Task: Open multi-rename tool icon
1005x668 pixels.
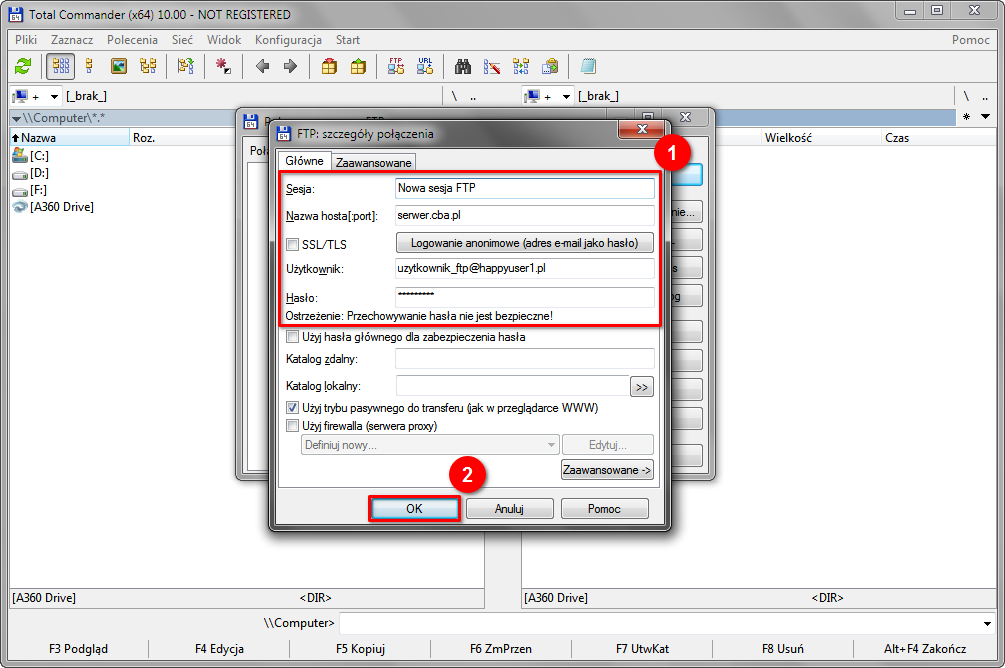Action: click(492, 66)
